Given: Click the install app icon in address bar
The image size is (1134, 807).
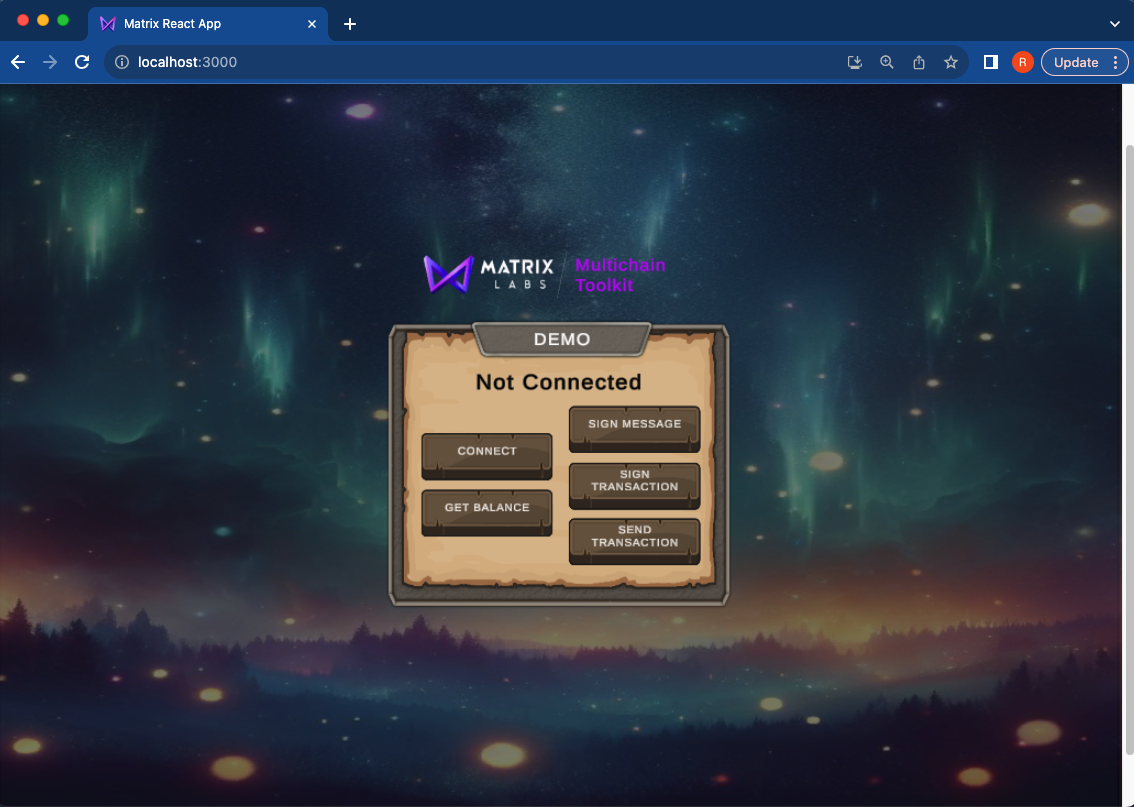Looking at the screenshot, I should [x=855, y=62].
